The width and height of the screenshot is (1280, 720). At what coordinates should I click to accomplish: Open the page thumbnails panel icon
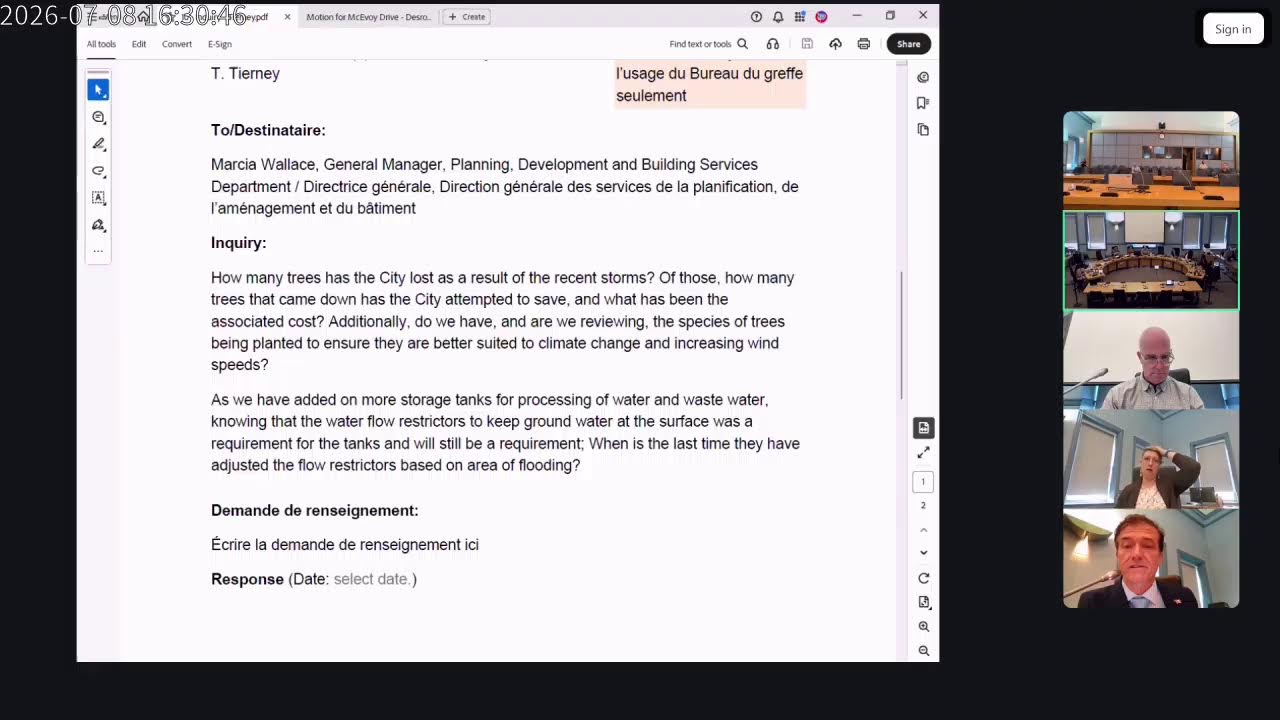923,129
